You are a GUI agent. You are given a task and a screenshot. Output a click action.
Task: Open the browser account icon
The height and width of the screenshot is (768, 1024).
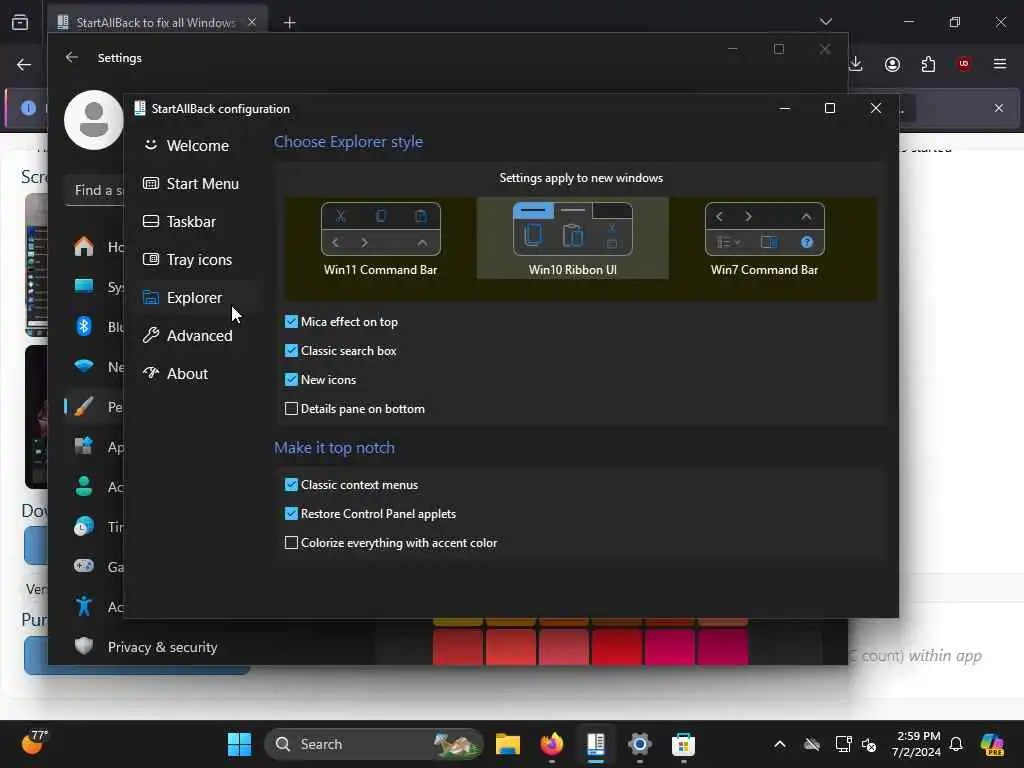pos(892,64)
